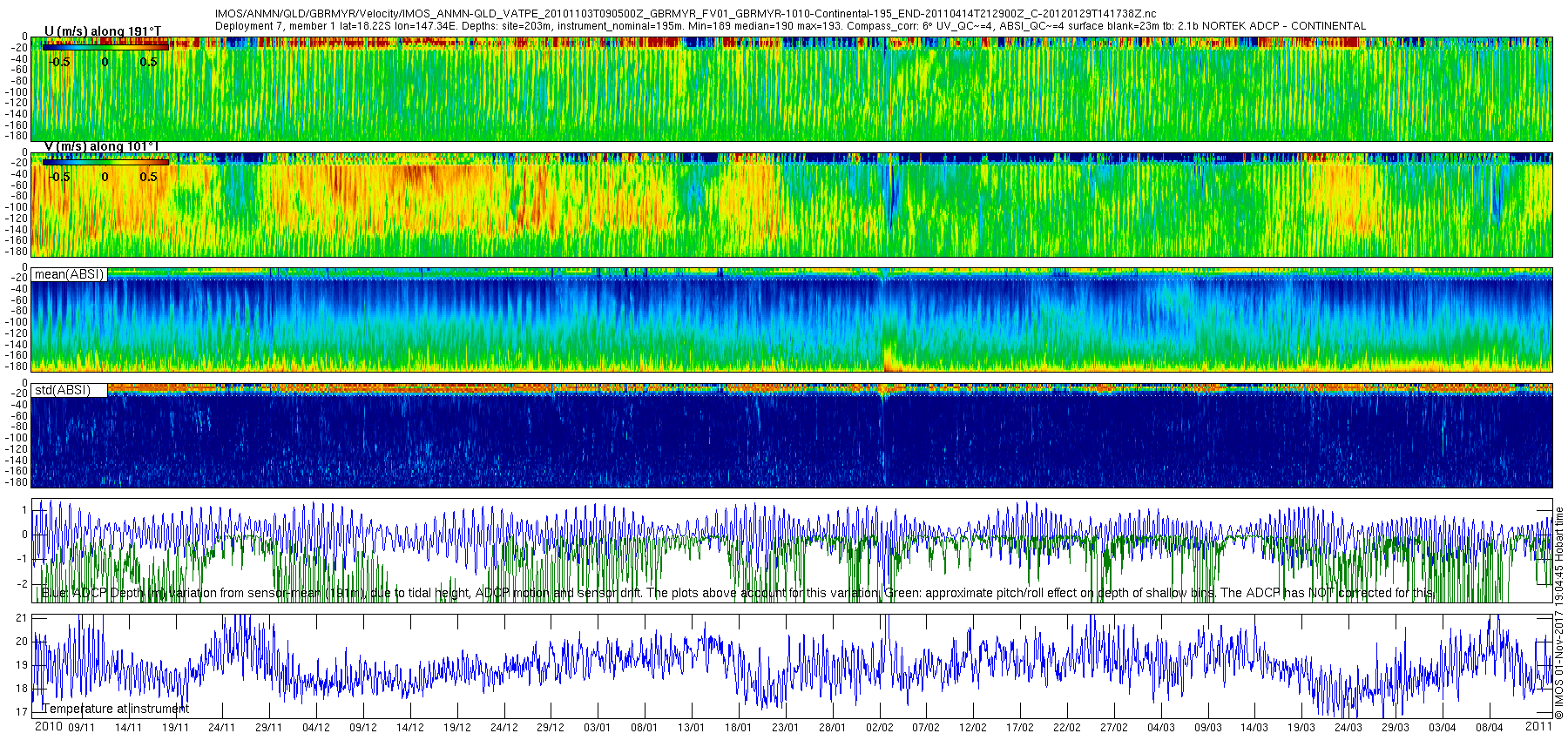Click the 17/02 date tick label
The image size is (1568, 740).
click(1020, 728)
